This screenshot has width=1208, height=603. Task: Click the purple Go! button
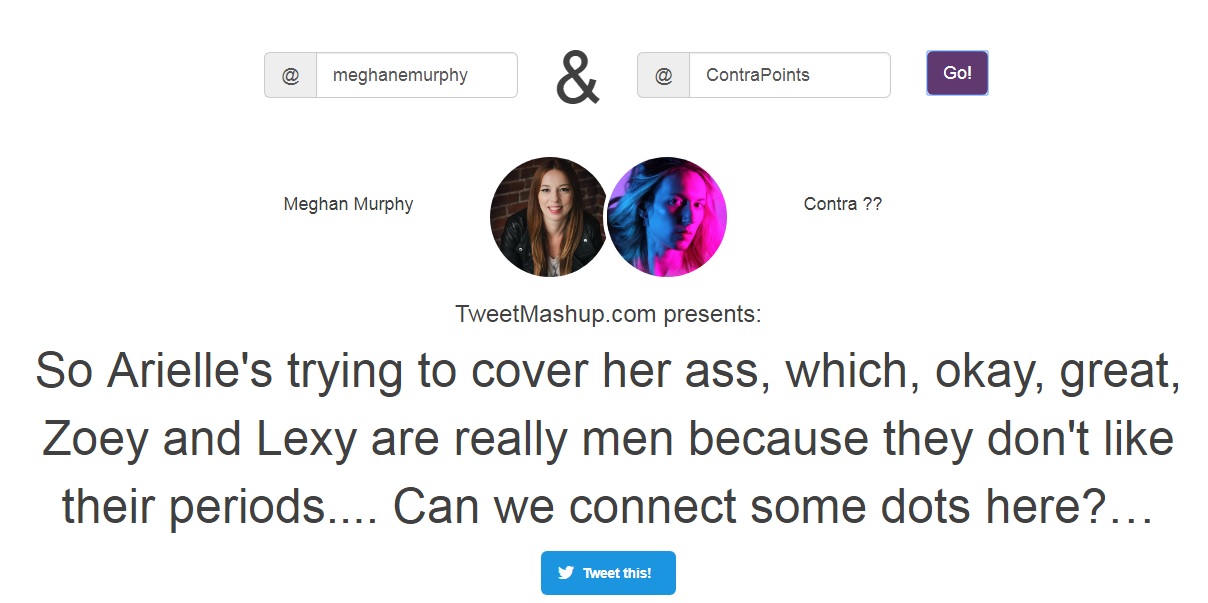957,73
